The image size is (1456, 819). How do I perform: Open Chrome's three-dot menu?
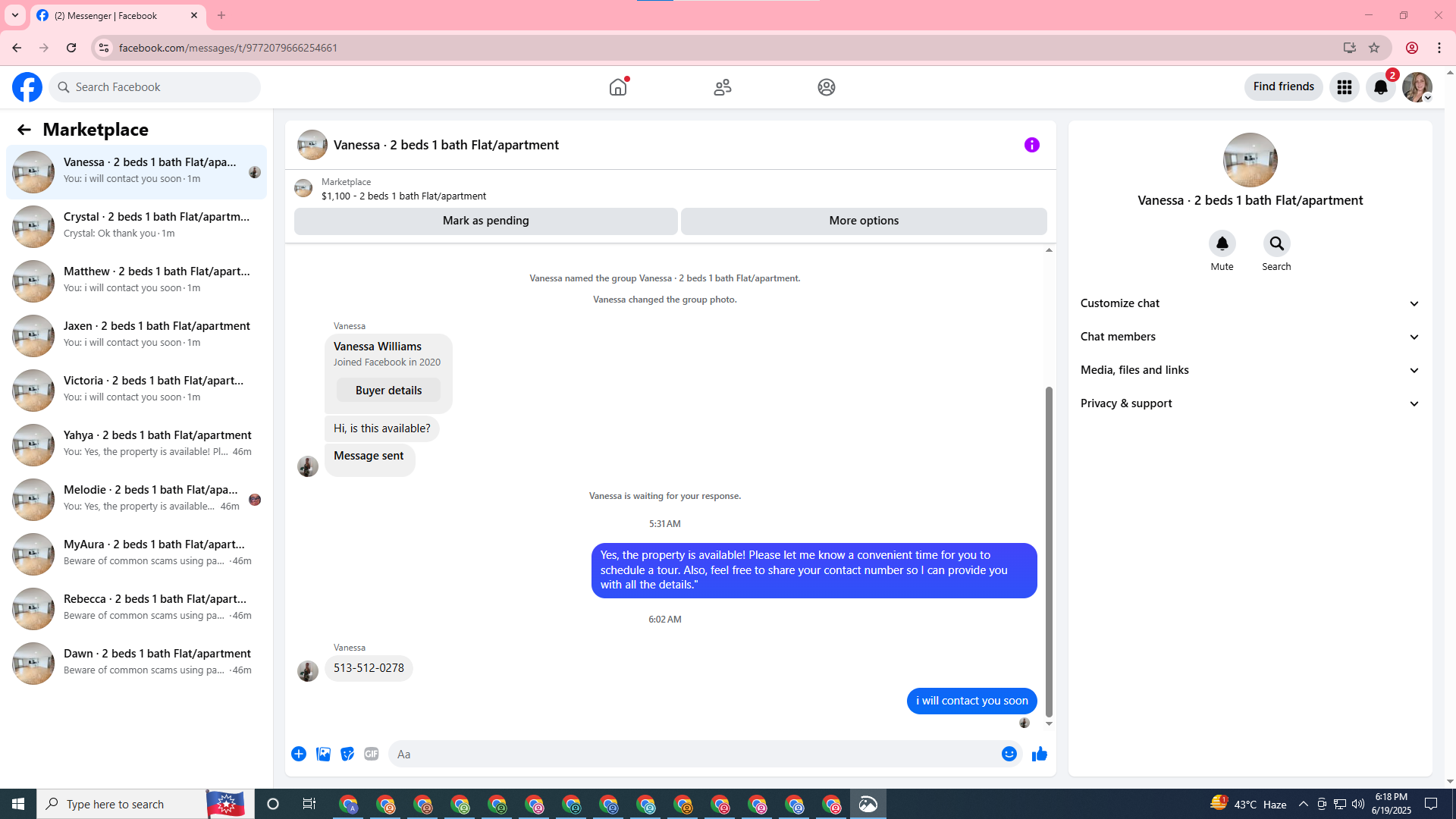[1439, 48]
